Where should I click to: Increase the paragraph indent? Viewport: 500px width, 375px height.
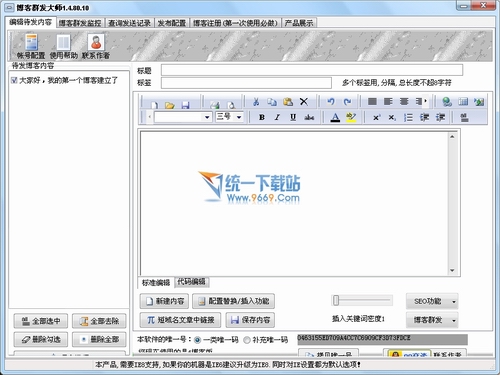(440, 117)
